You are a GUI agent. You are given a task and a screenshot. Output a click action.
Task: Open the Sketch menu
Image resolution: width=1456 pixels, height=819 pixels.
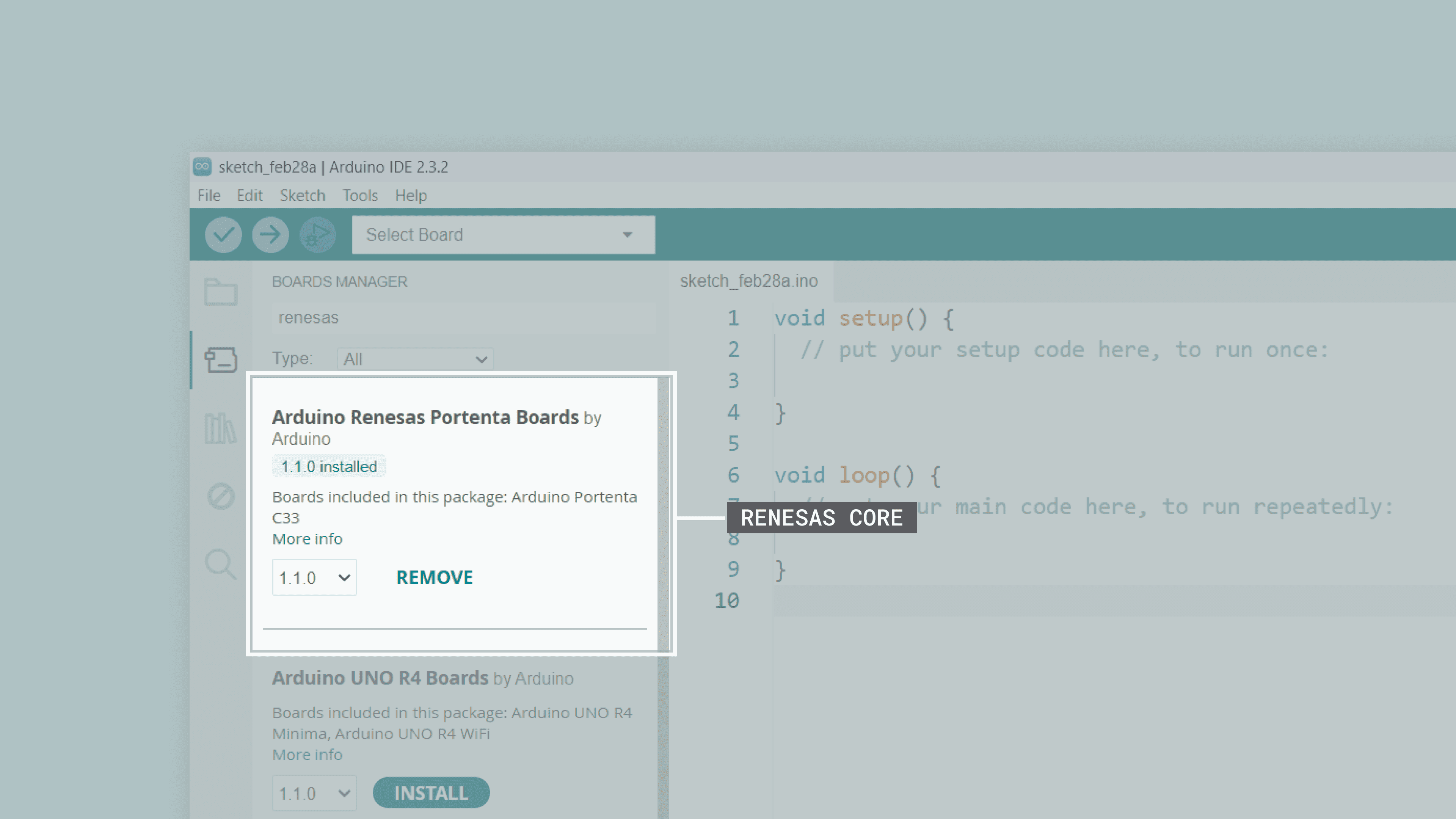302,196
